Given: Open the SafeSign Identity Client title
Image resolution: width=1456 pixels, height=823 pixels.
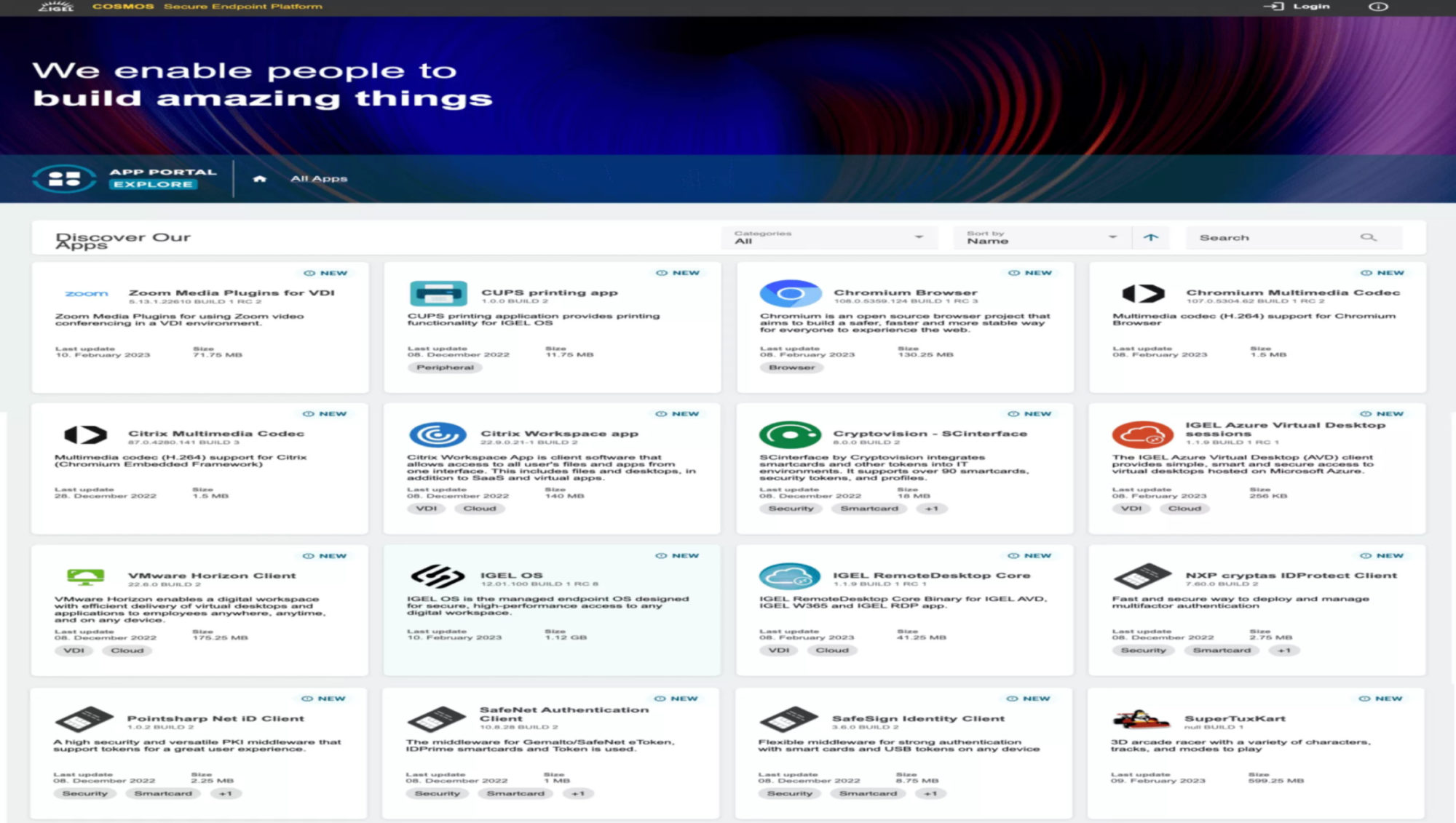Looking at the screenshot, I should 919,719.
